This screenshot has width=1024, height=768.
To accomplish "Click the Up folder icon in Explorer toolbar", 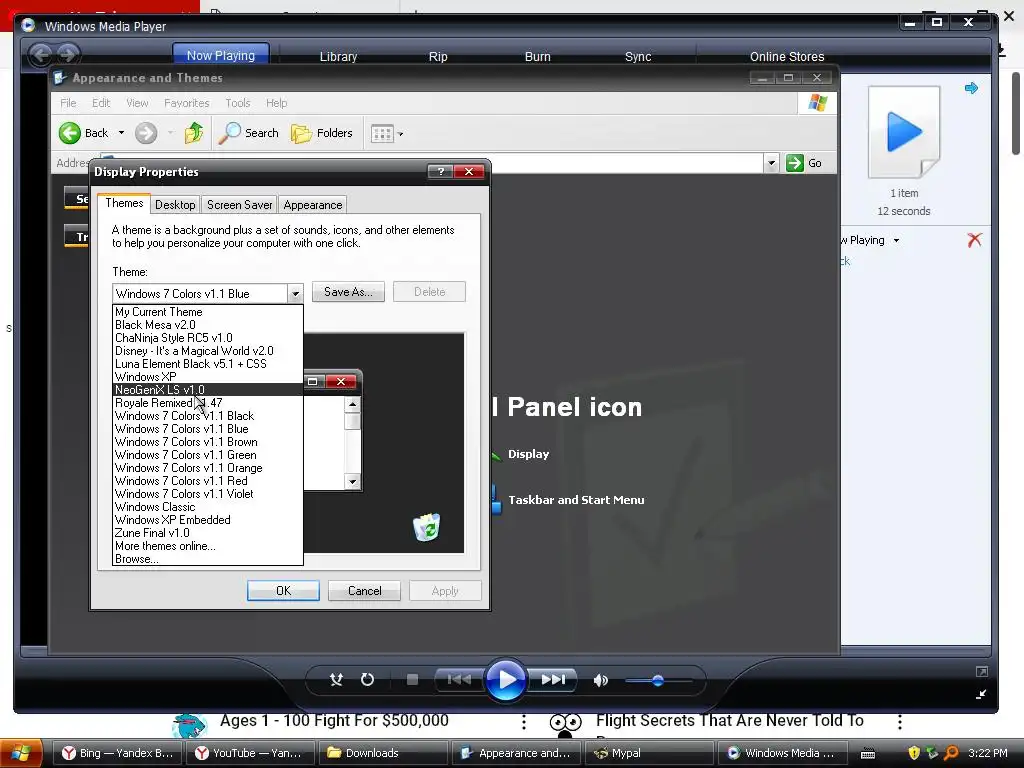I will coord(193,133).
